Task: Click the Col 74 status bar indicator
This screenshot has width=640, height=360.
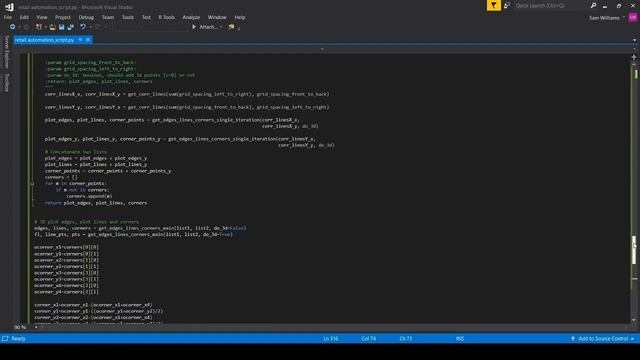Action: [369, 338]
